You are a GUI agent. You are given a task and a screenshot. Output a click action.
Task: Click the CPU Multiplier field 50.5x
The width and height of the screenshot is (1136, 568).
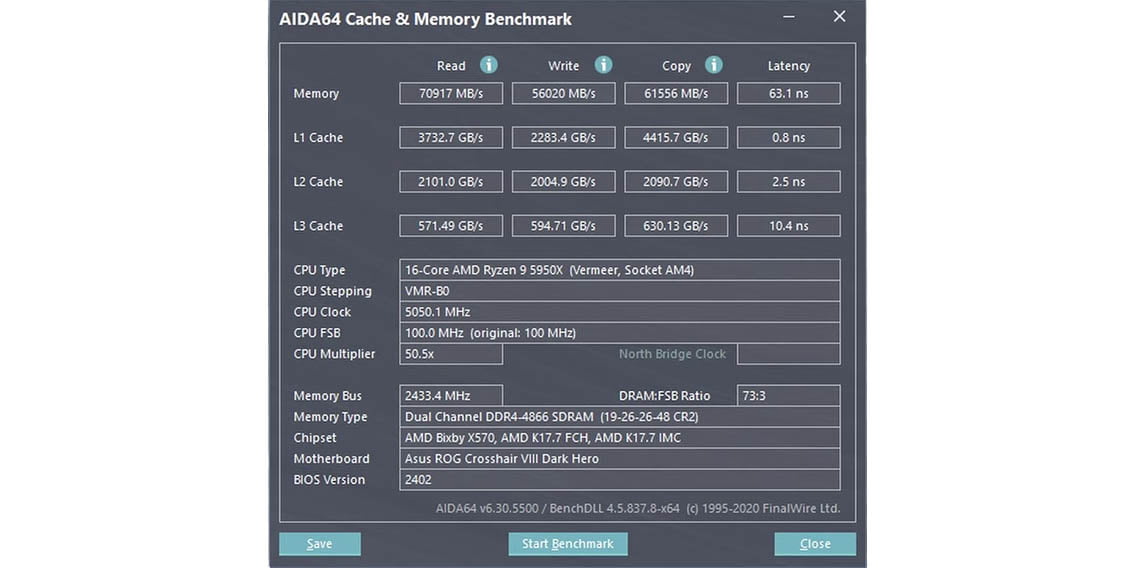coord(451,354)
